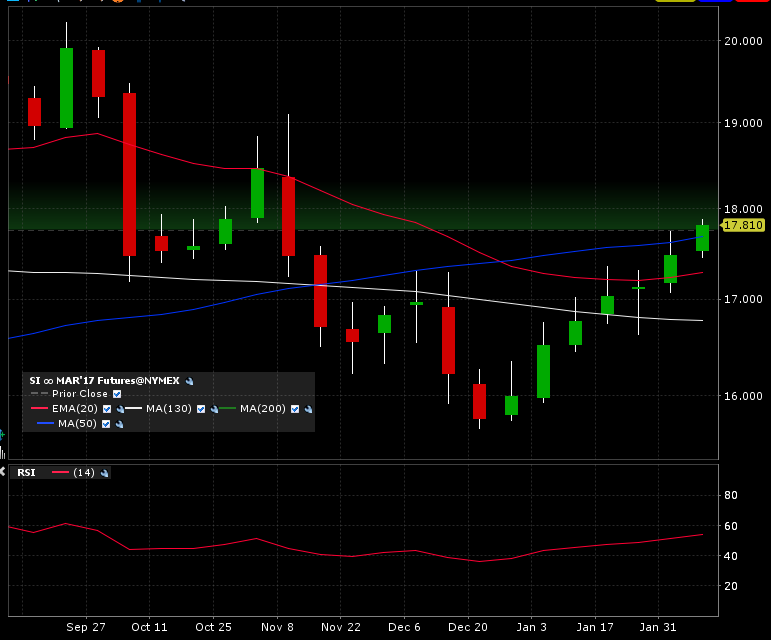Edit MA(50) using its wrench icon
Image resolution: width=771 pixels, height=640 pixels.
pos(119,424)
